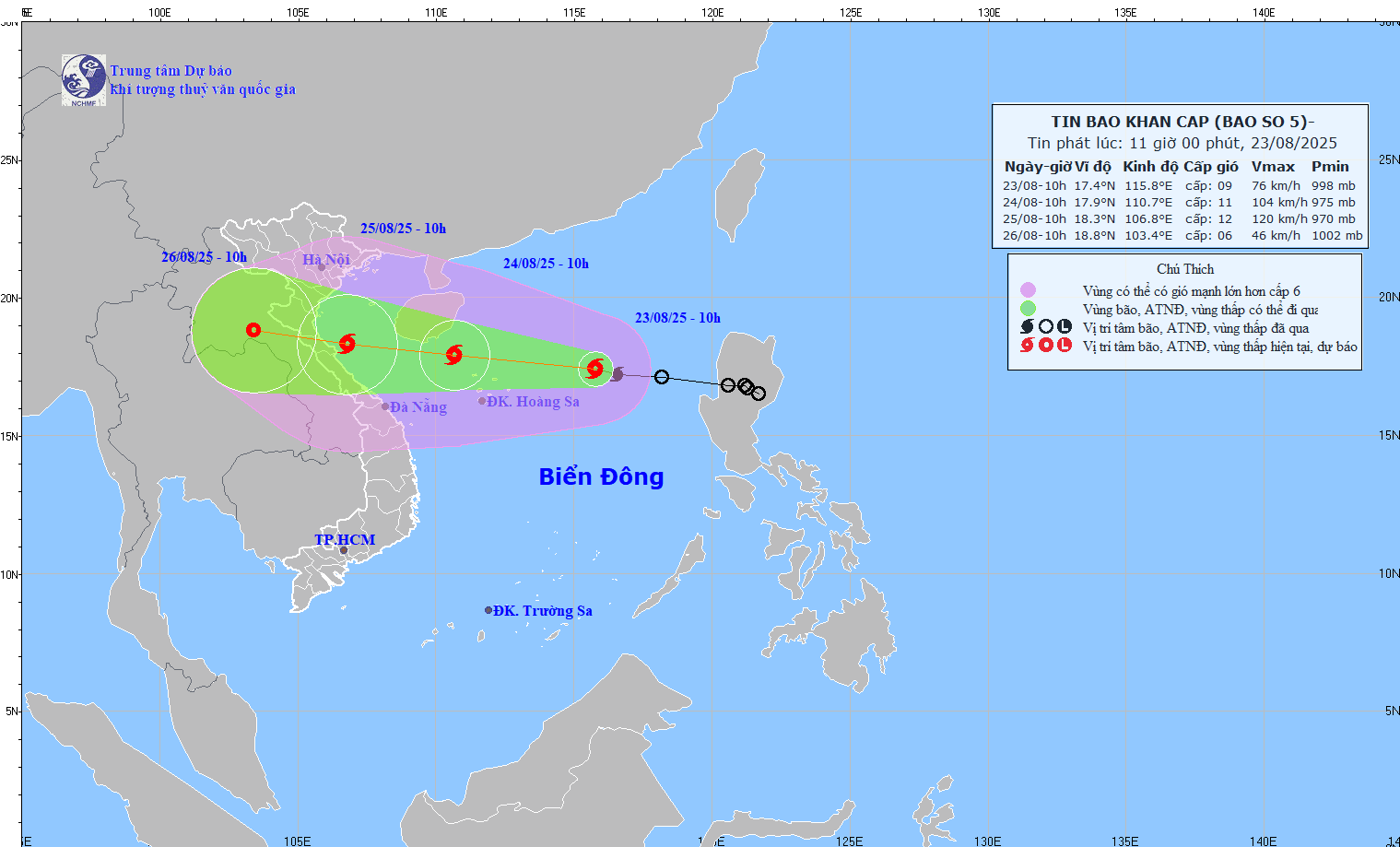Click the pink circle swatch in the legend

pos(1028,290)
